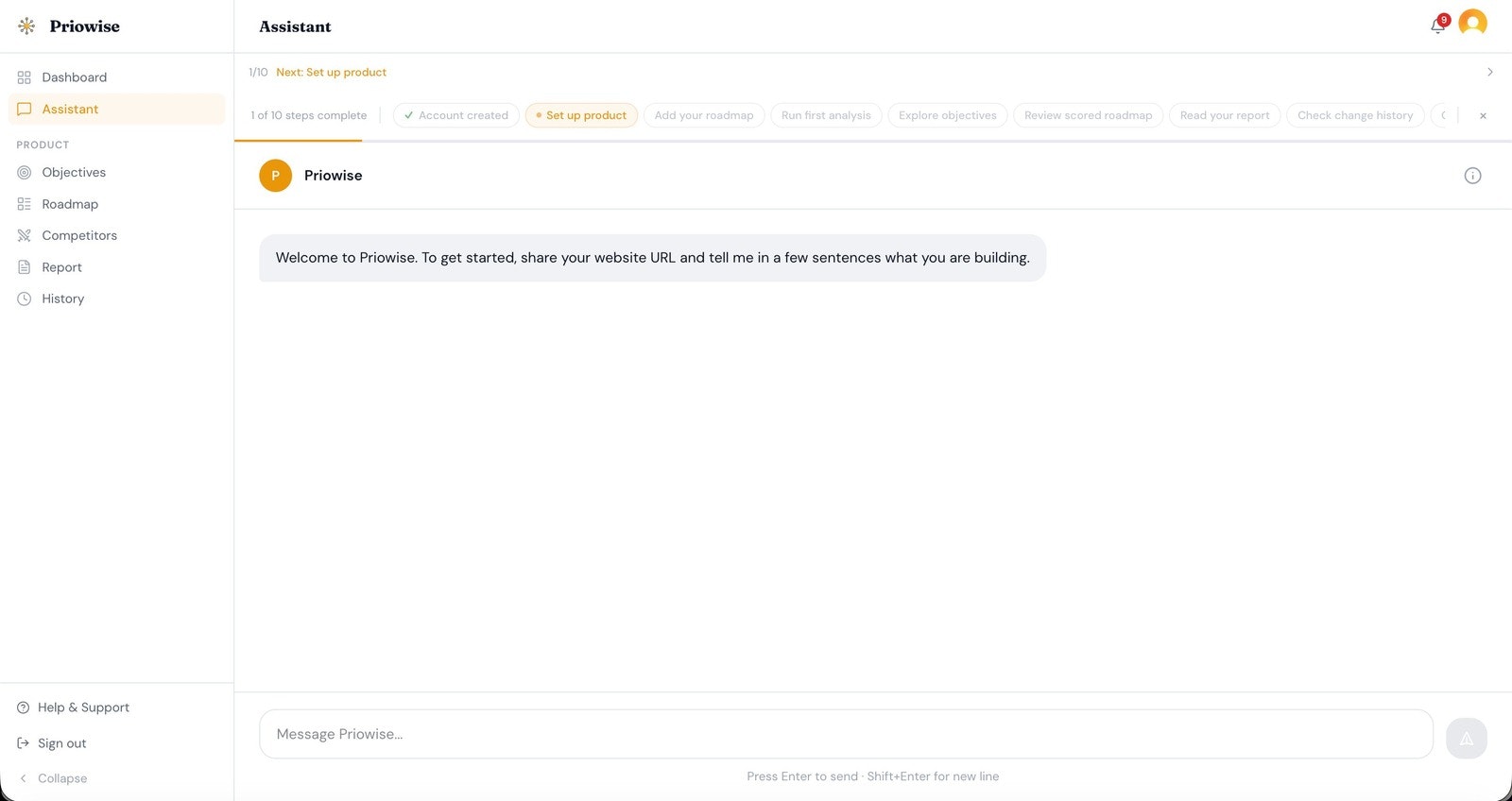Image resolution: width=1512 pixels, height=801 pixels.
Task: Click the Read your report step
Action: 1225,115
